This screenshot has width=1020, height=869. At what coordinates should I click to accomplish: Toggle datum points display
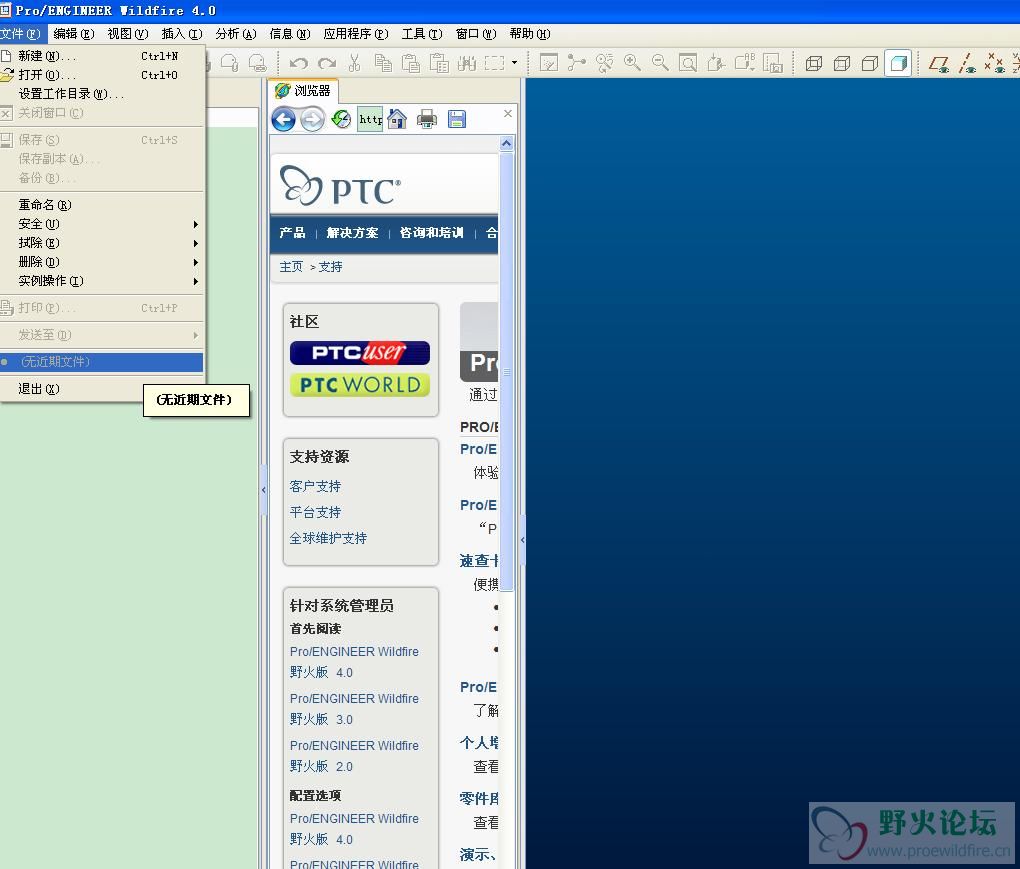[995, 63]
